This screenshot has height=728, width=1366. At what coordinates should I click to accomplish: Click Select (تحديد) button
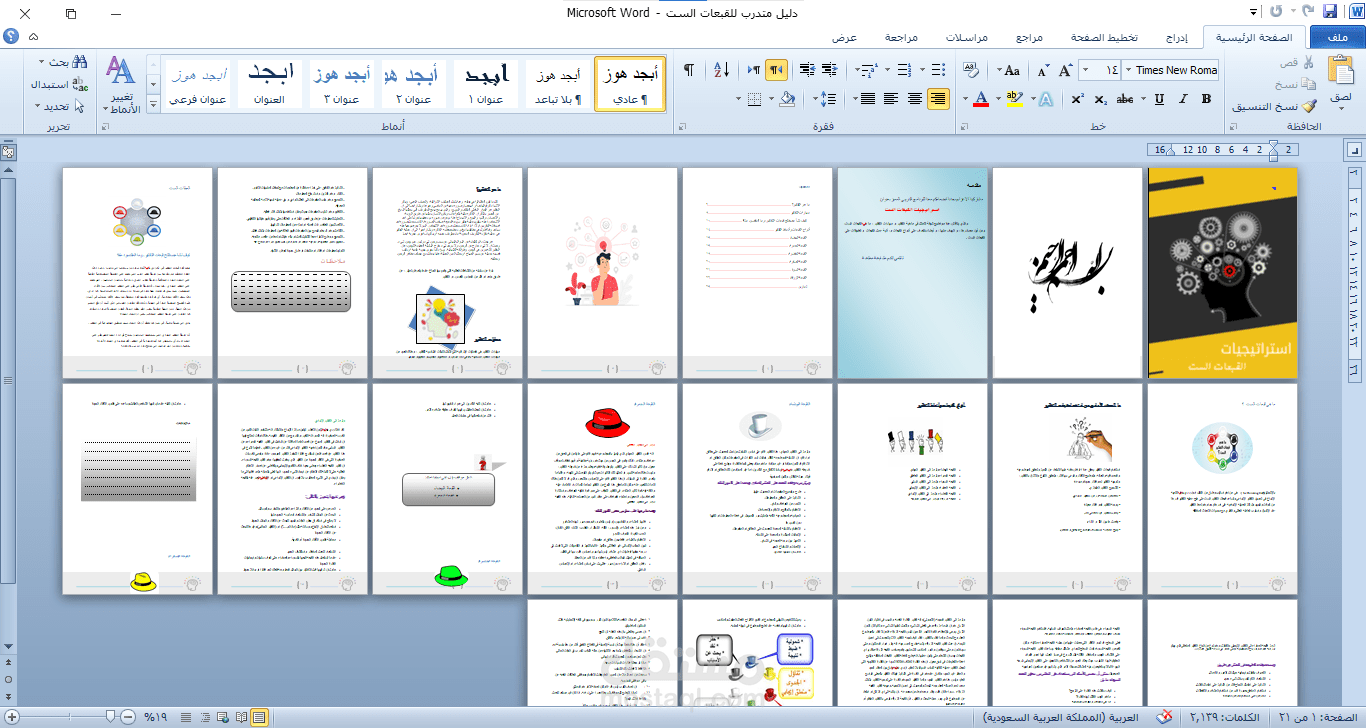pyautogui.click(x=62, y=107)
